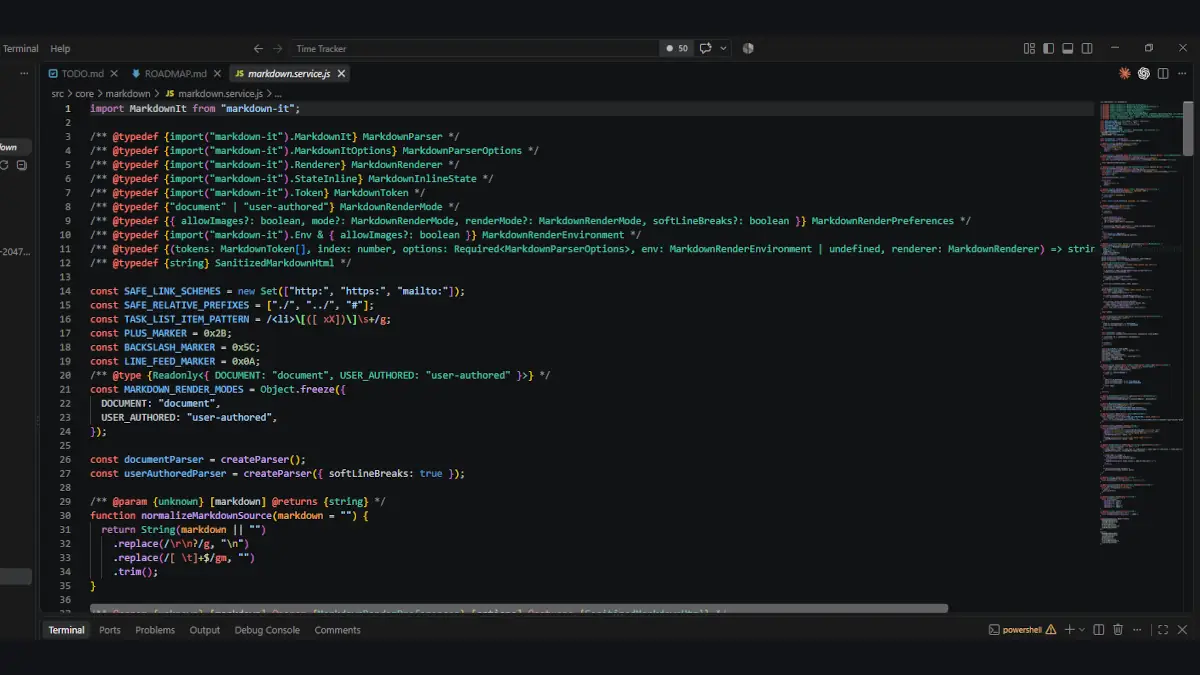Click line number 1 in gutter
Screen dimensions: 1200x675
coord(68,108)
